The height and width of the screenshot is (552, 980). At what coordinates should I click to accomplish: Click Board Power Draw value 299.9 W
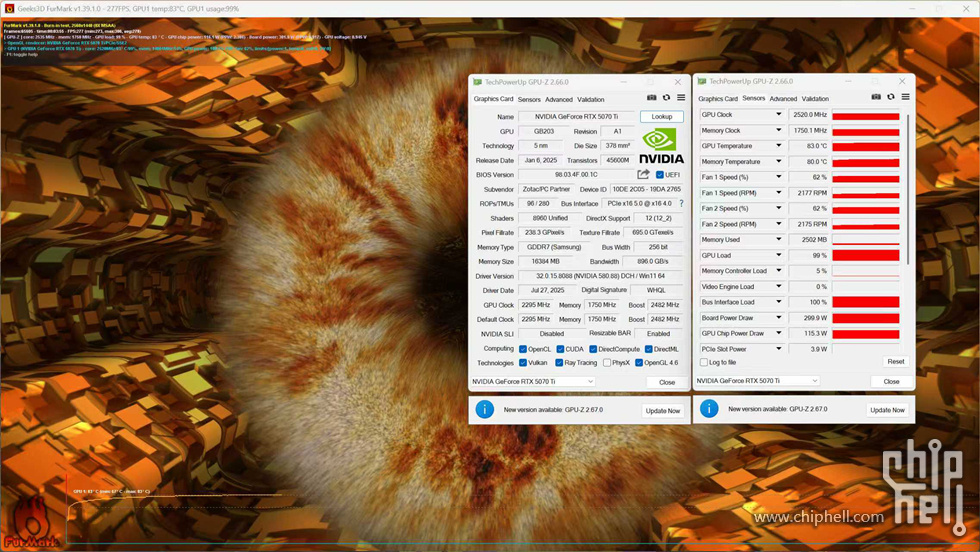[x=809, y=318]
